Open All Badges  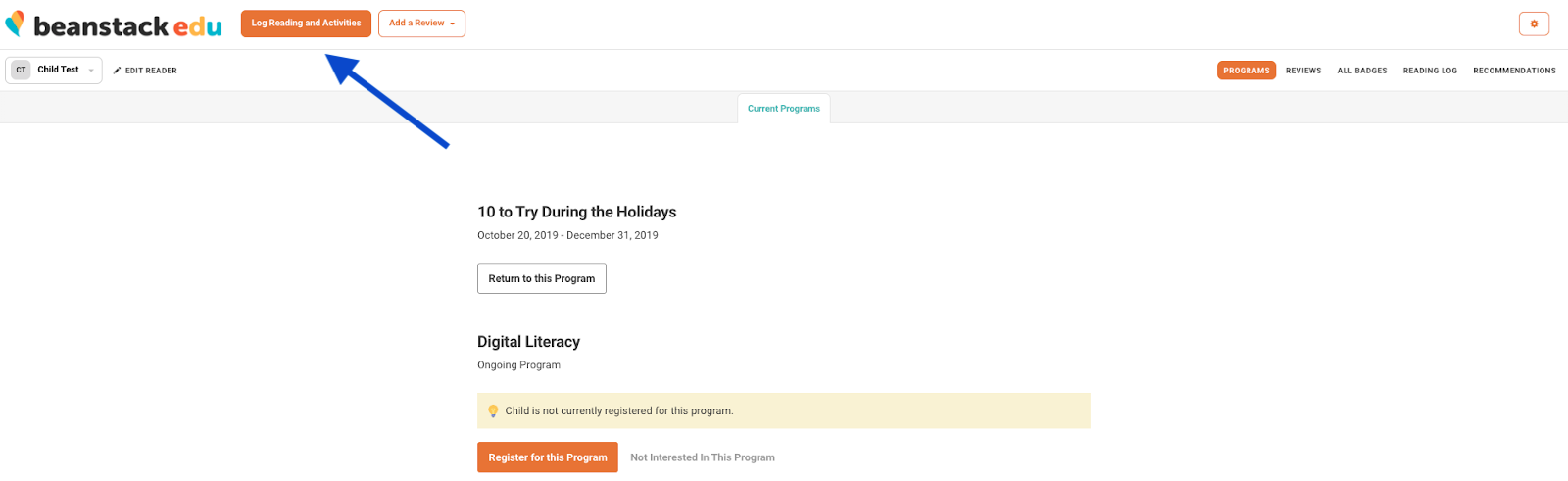tap(1362, 71)
